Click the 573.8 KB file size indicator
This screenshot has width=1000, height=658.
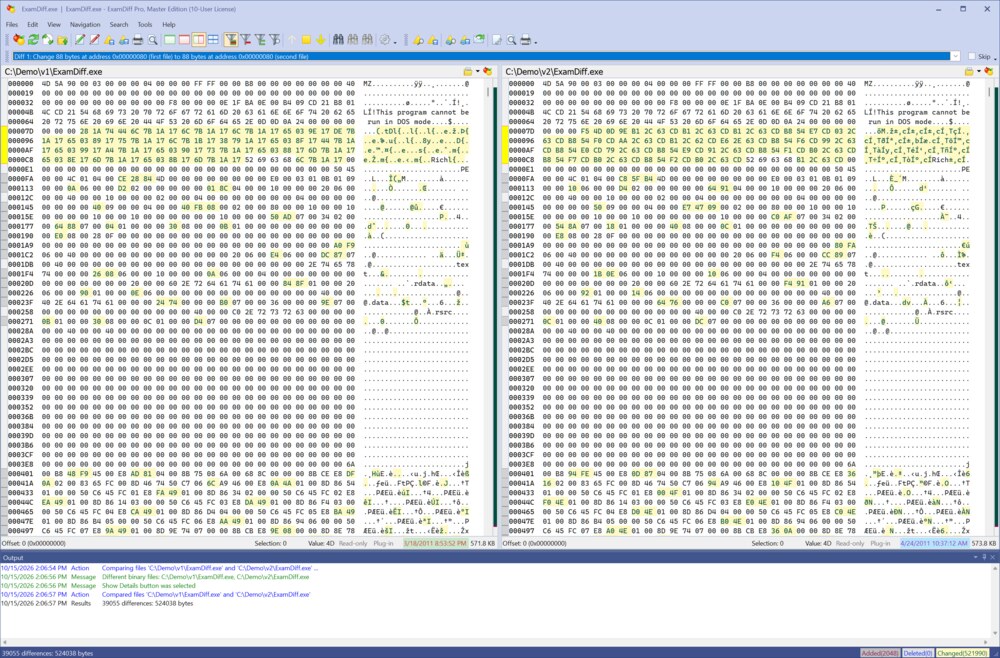tap(983, 543)
